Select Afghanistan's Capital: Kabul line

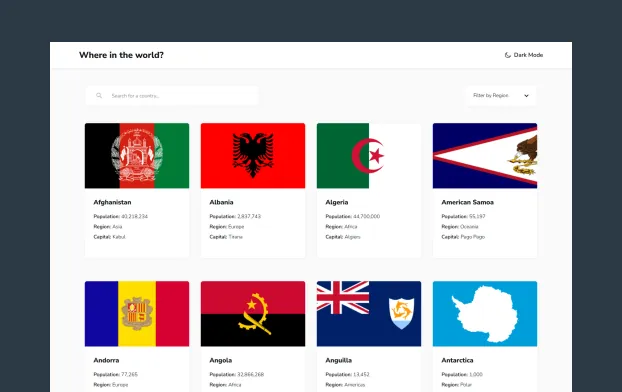click(109, 237)
